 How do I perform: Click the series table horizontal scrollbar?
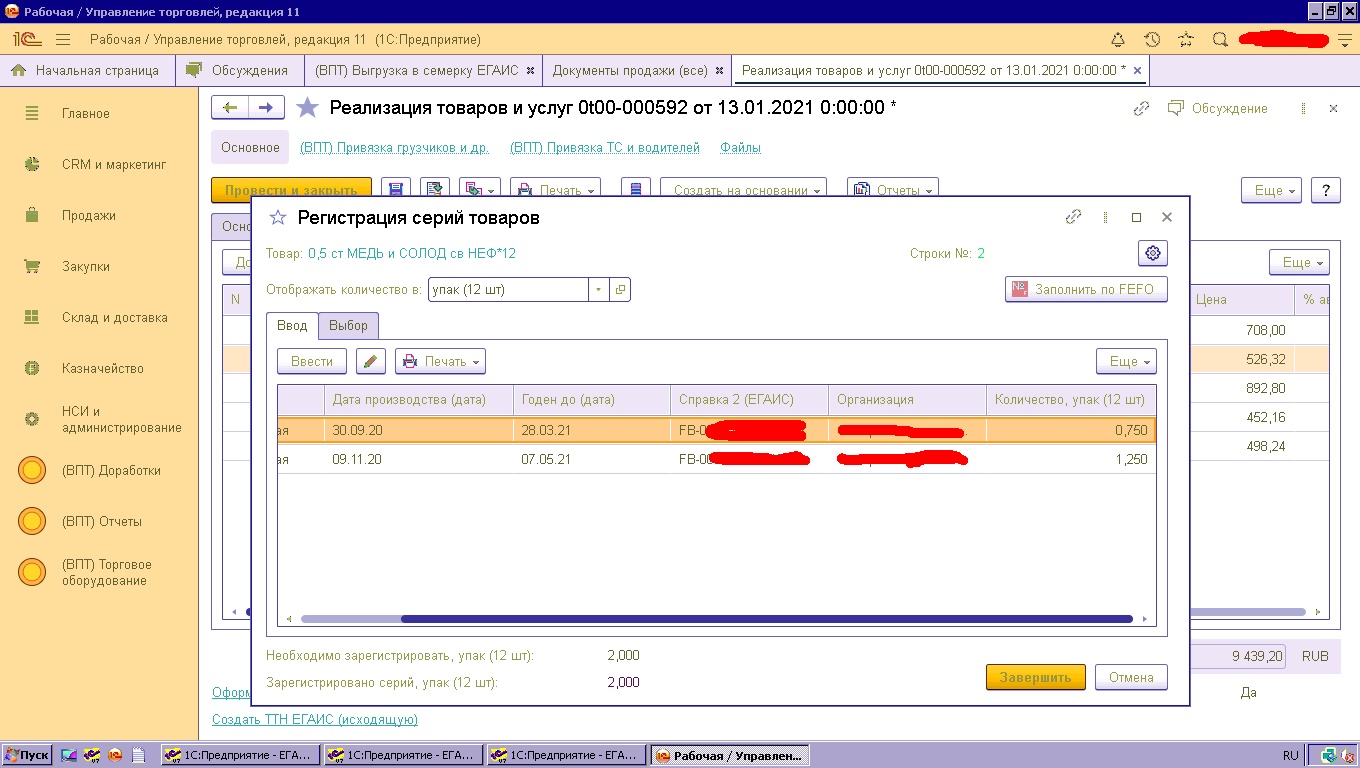[766, 620]
